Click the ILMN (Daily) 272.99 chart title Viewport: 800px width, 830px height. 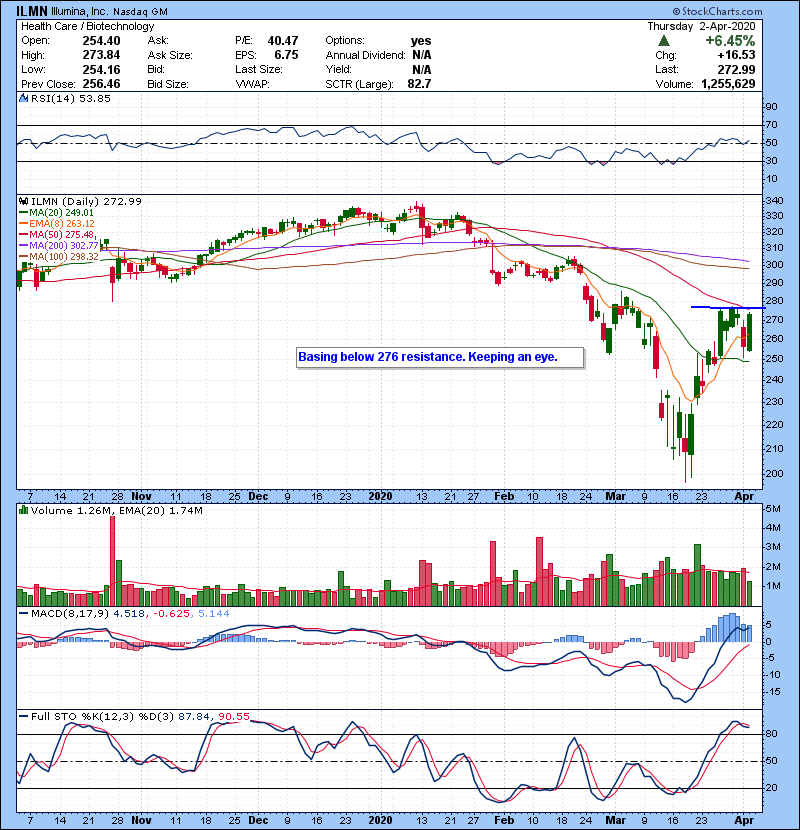coord(86,201)
